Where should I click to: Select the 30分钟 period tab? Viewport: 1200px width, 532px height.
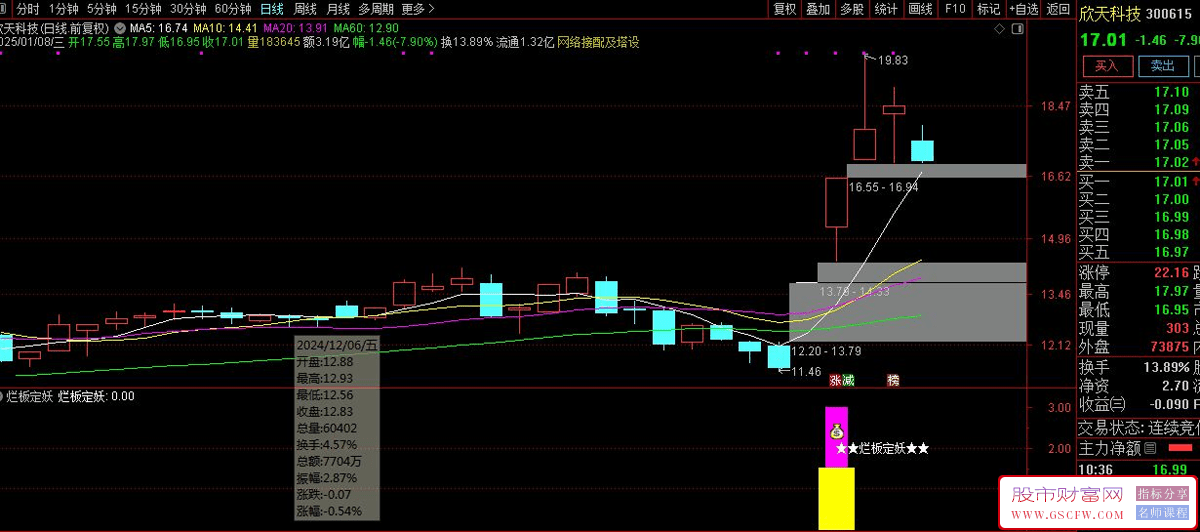coord(188,9)
